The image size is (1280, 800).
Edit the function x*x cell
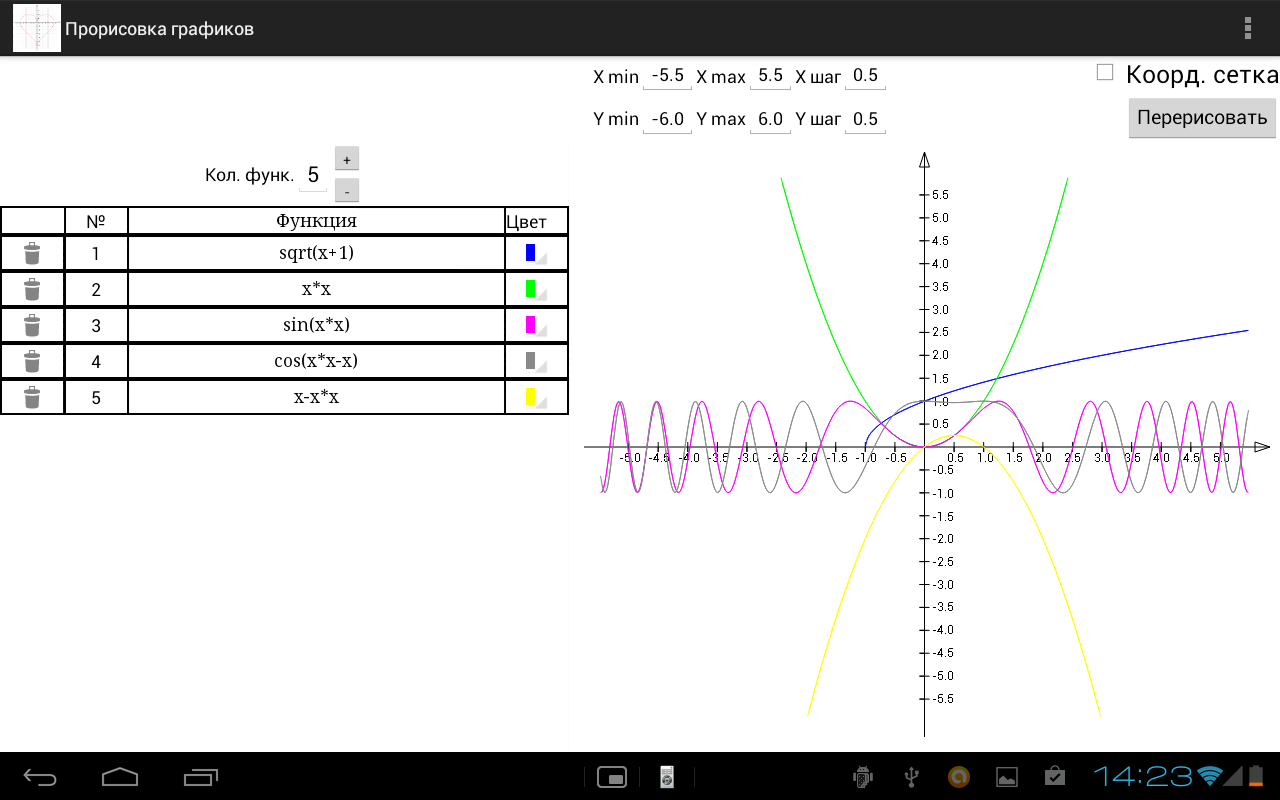coord(316,290)
